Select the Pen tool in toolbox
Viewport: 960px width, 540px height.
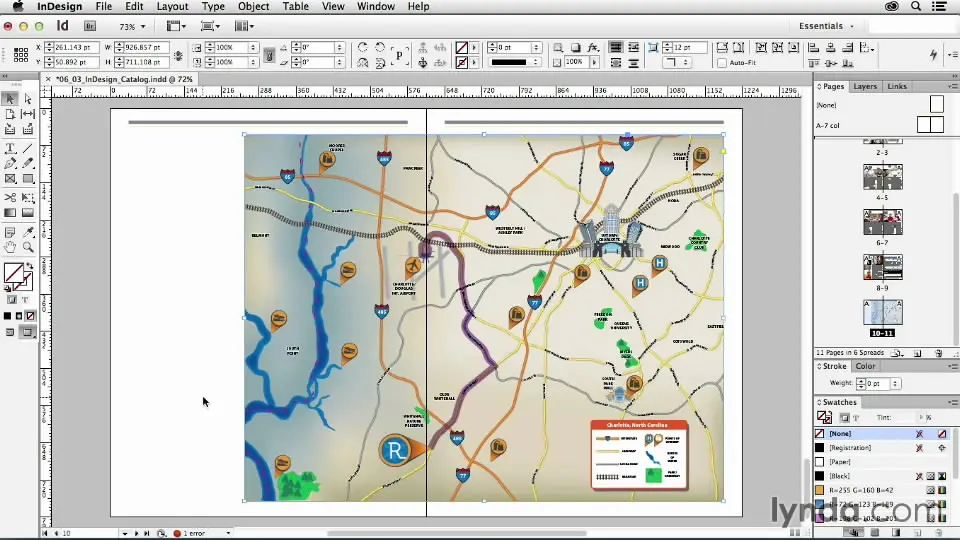pyautogui.click(x=10, y=163)
